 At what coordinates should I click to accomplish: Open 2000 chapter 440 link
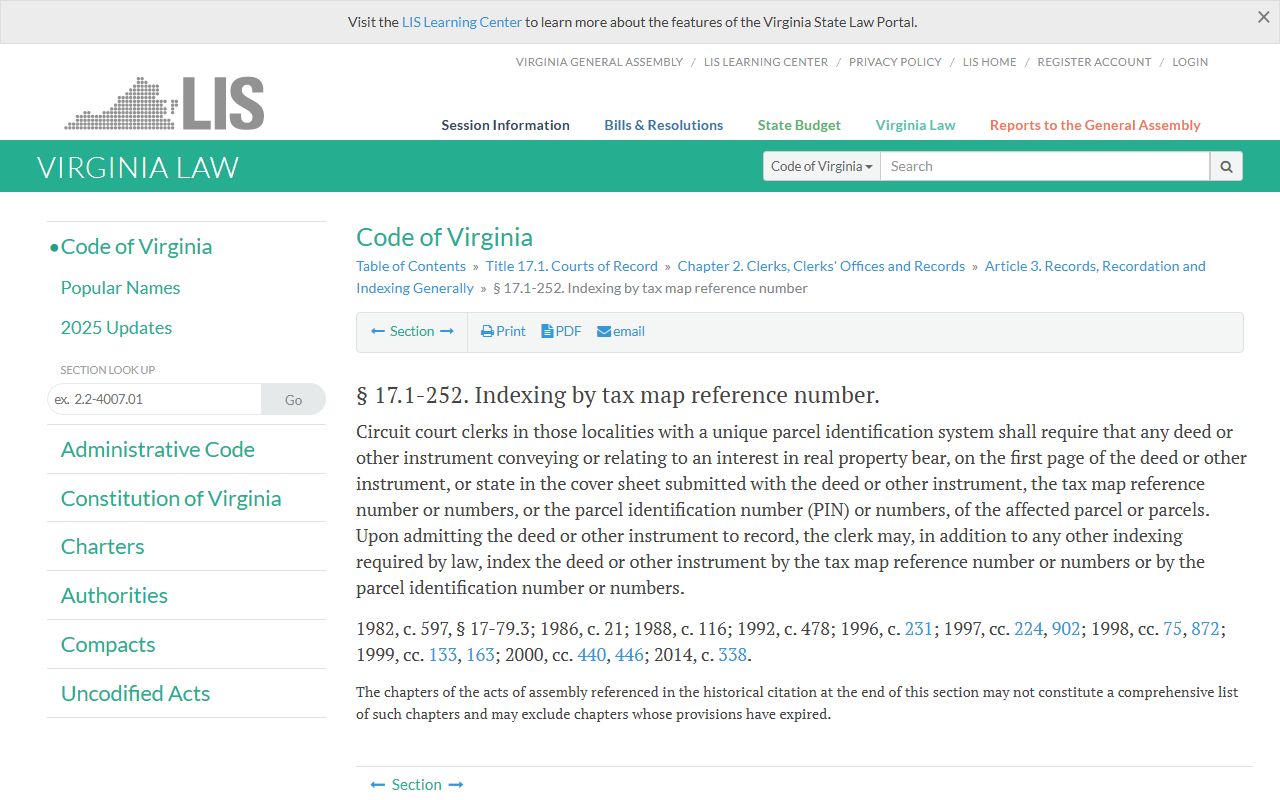pyautogui.click(x=592, y=655)
